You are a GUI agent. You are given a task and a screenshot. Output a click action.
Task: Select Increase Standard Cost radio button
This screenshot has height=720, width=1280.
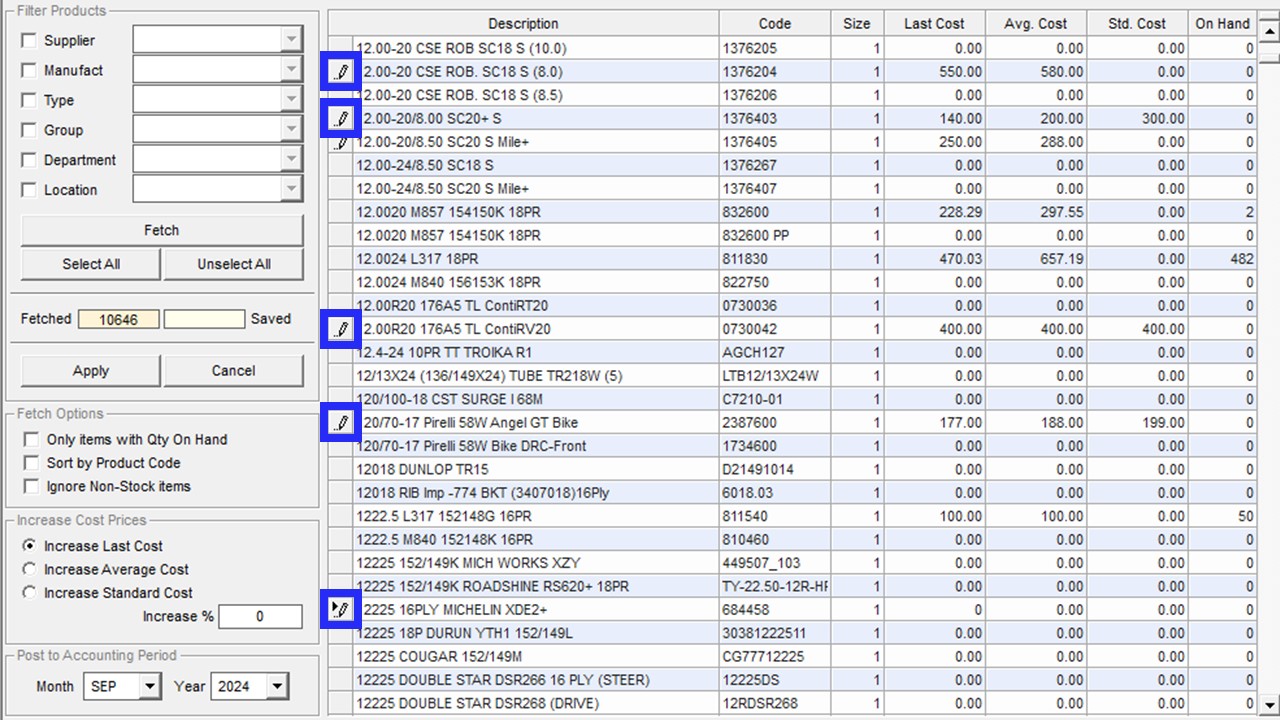pyautogui.click(x=30, y=592)
